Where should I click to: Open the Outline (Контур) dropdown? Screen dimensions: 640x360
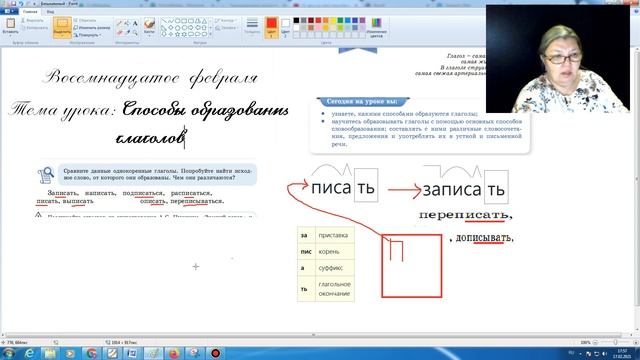click(x=225, y=20)
